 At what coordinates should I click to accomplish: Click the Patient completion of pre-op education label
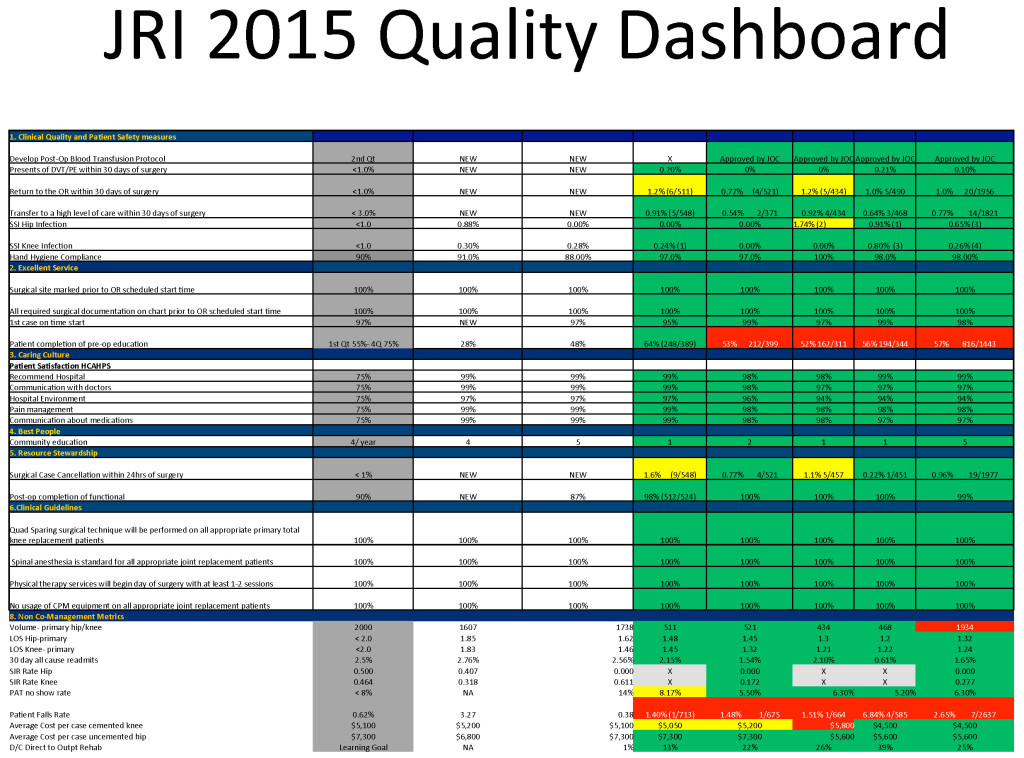coord(92,343)
